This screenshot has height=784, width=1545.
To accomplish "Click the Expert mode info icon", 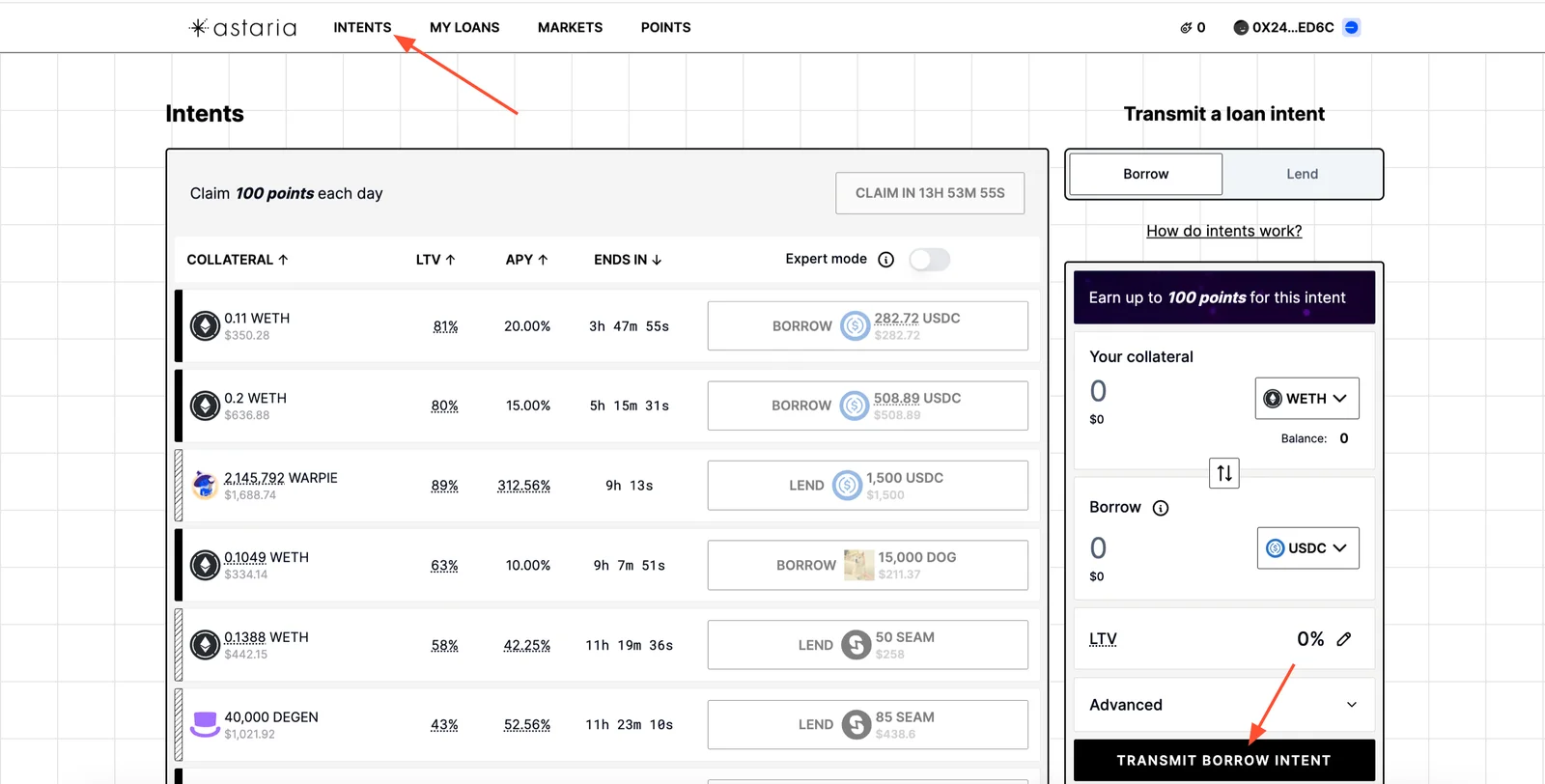I will click(x=885, y=260).
